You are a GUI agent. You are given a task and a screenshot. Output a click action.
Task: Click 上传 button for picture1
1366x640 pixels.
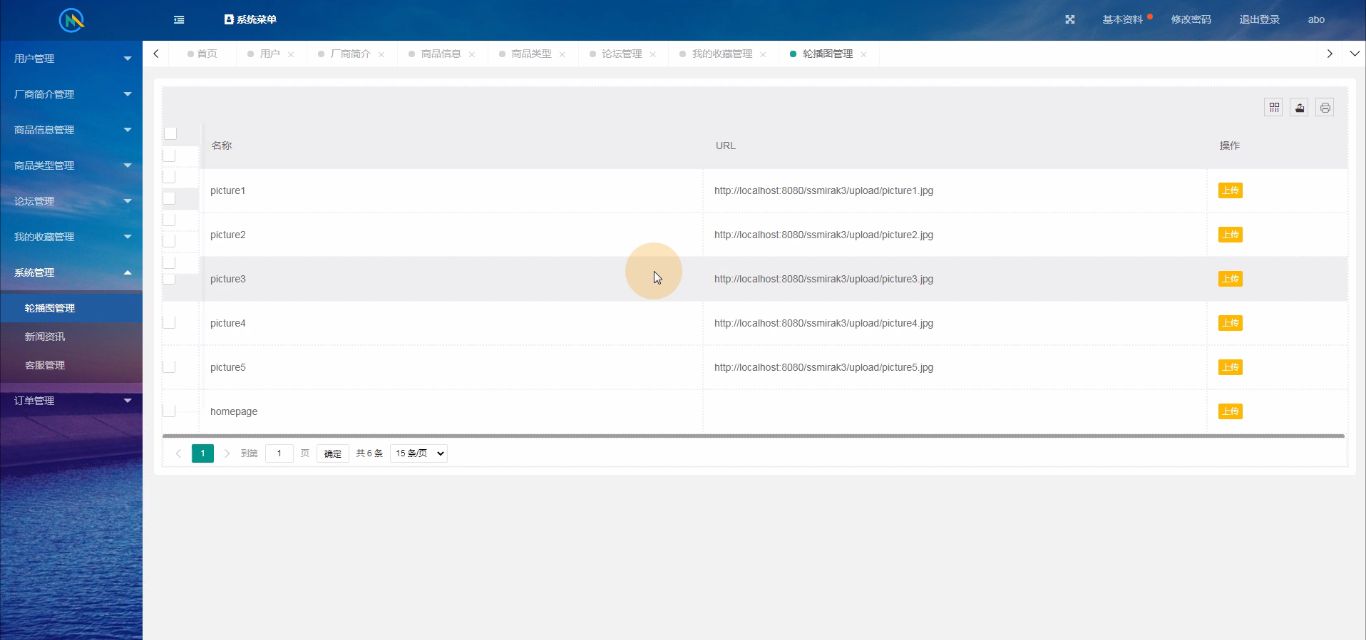(x=1230, y=190)
